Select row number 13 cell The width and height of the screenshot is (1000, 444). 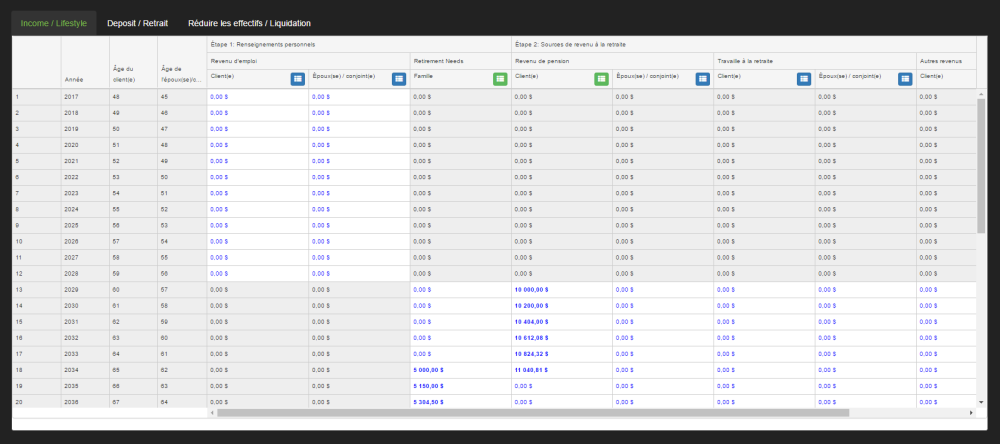point(37,289)
